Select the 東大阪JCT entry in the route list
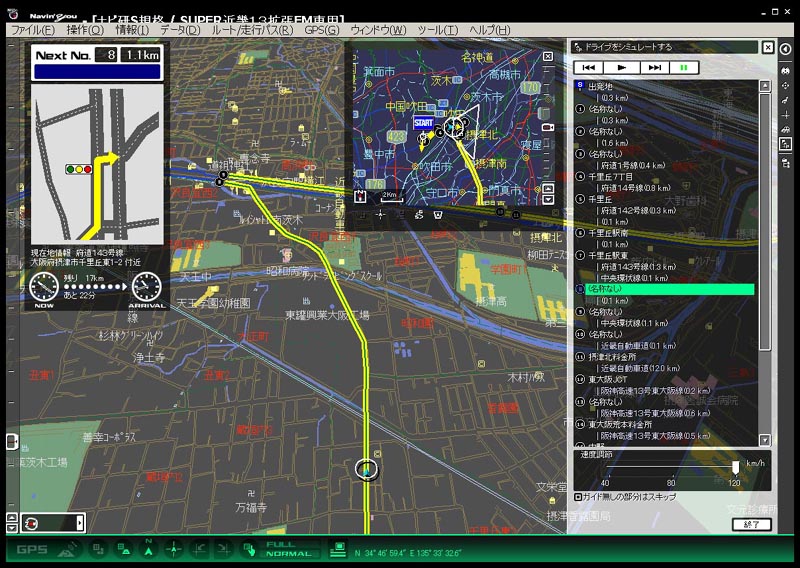This screenshot has height=568, width=800. (608, 379)
